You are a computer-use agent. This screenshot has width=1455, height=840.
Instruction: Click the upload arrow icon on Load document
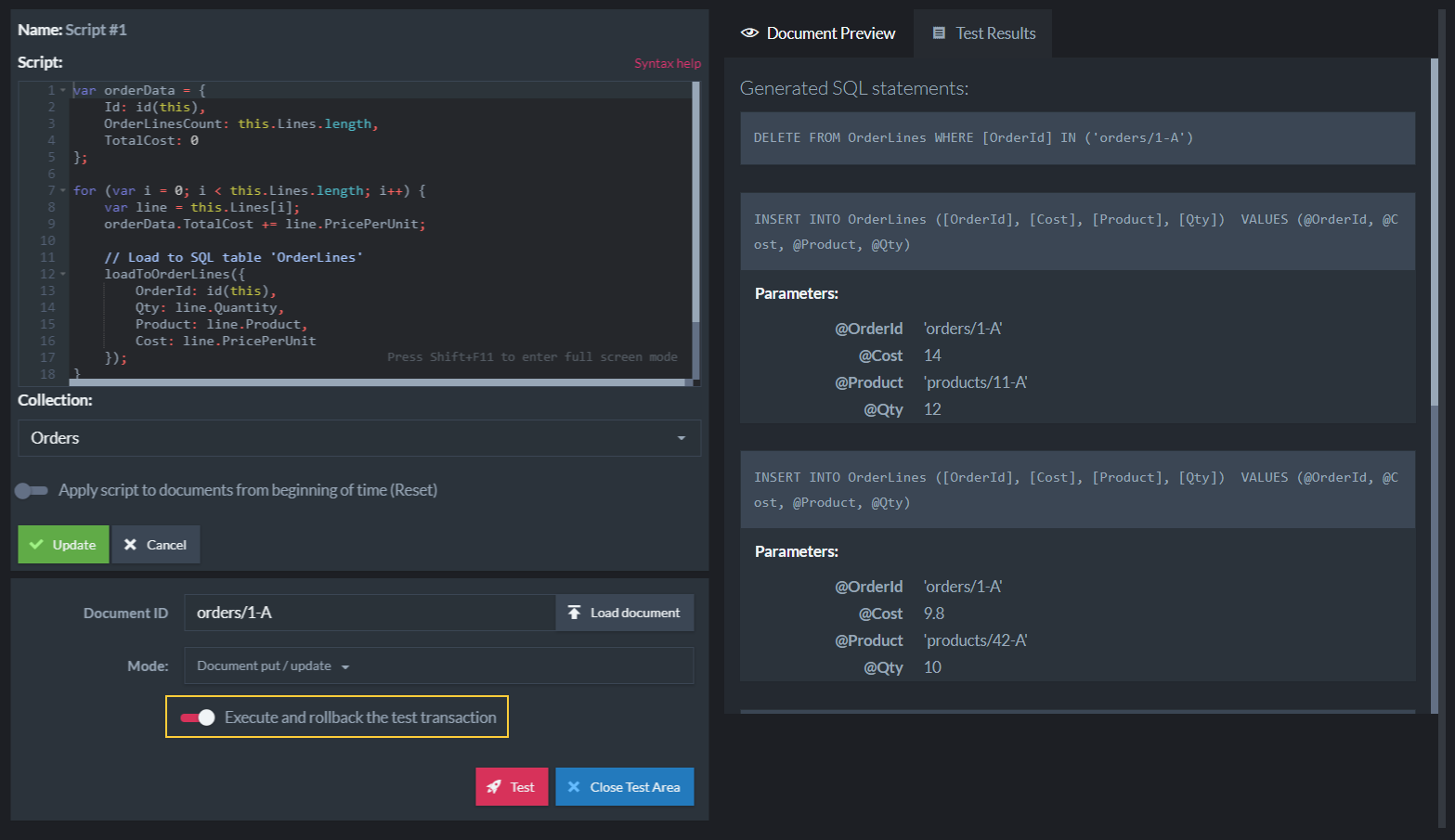pos(574,613)
